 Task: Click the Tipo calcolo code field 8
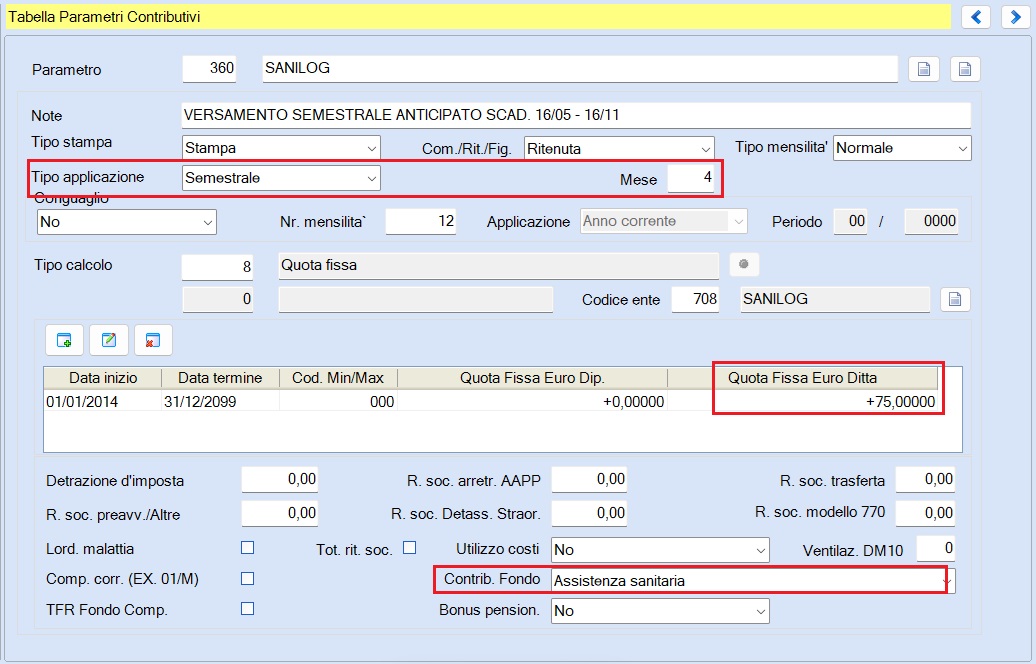[x=217, y=266]
